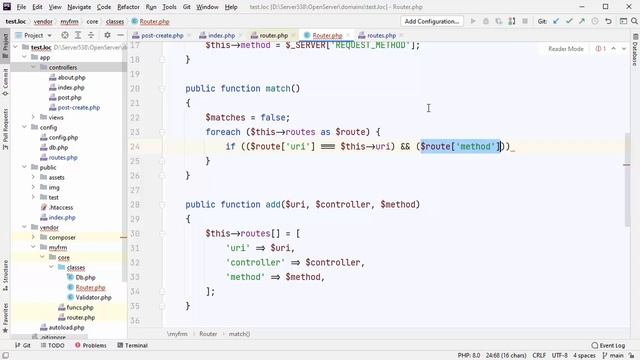Screen dimensions: 640x360
Task: Click PHP: 8.0 language level indicator
Action: click(469, 356)
